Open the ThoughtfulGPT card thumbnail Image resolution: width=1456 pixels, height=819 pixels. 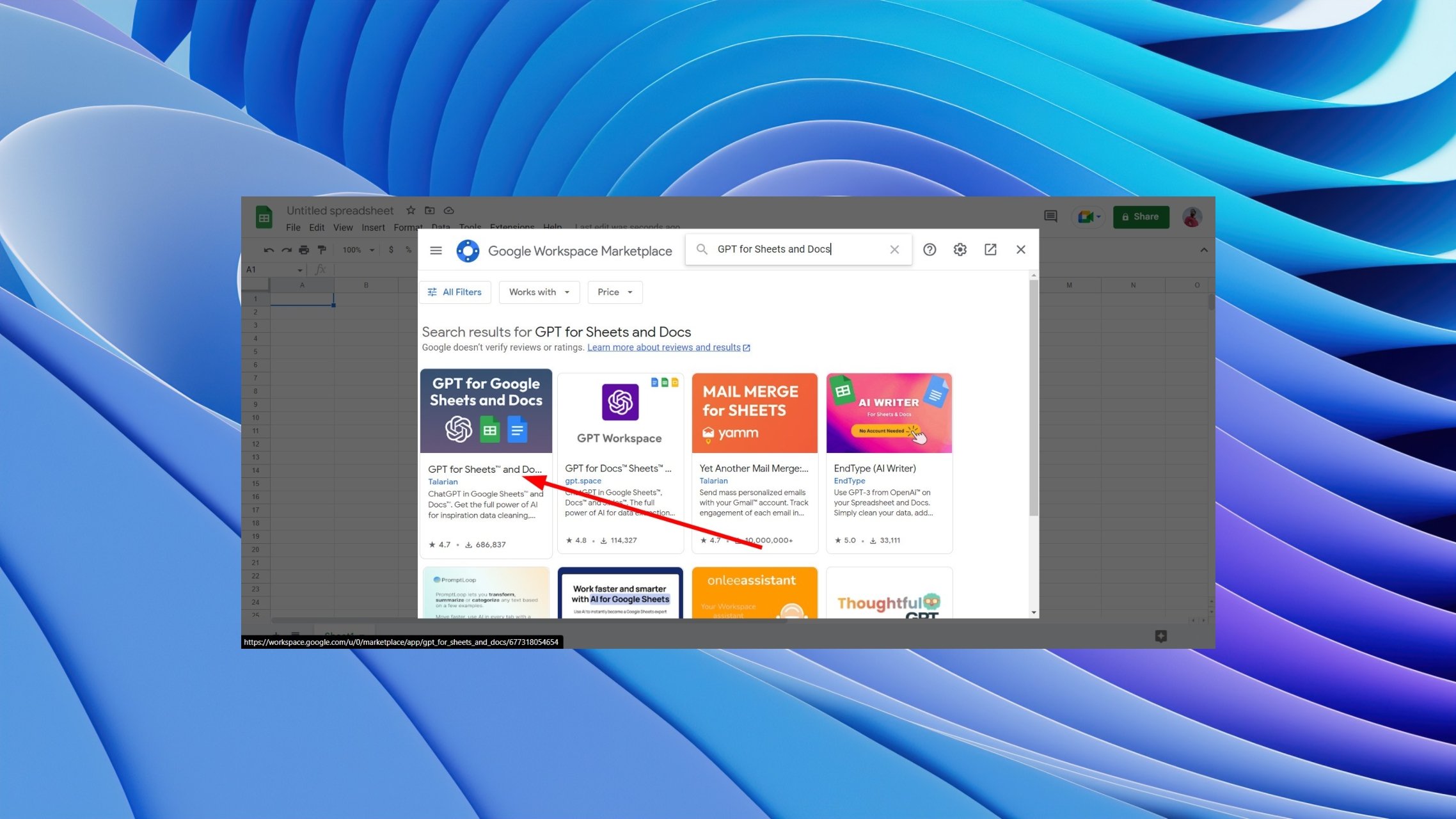tap(889, 593)
